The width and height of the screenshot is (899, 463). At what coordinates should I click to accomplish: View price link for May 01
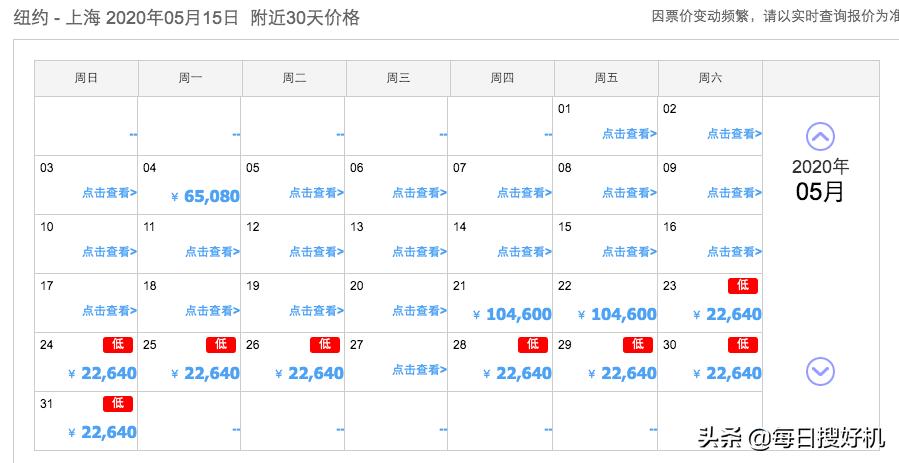coord(629,134)
